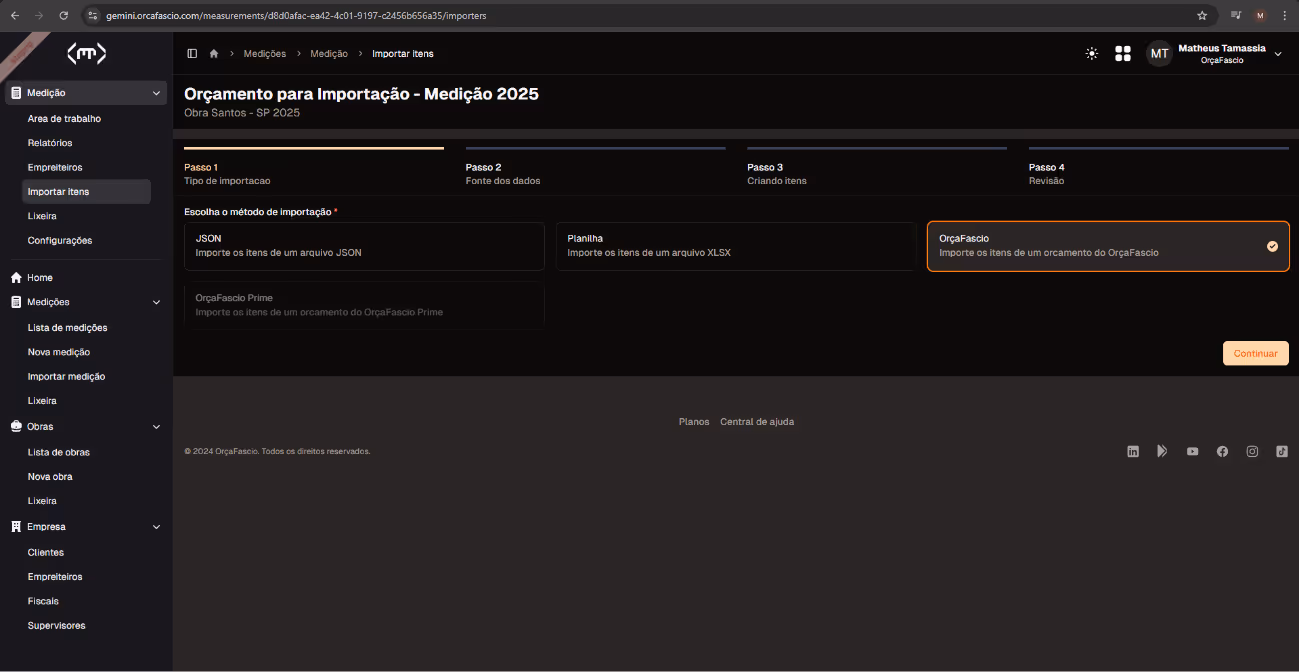Go to Passo 3 Criando itens

coord(876,167)
